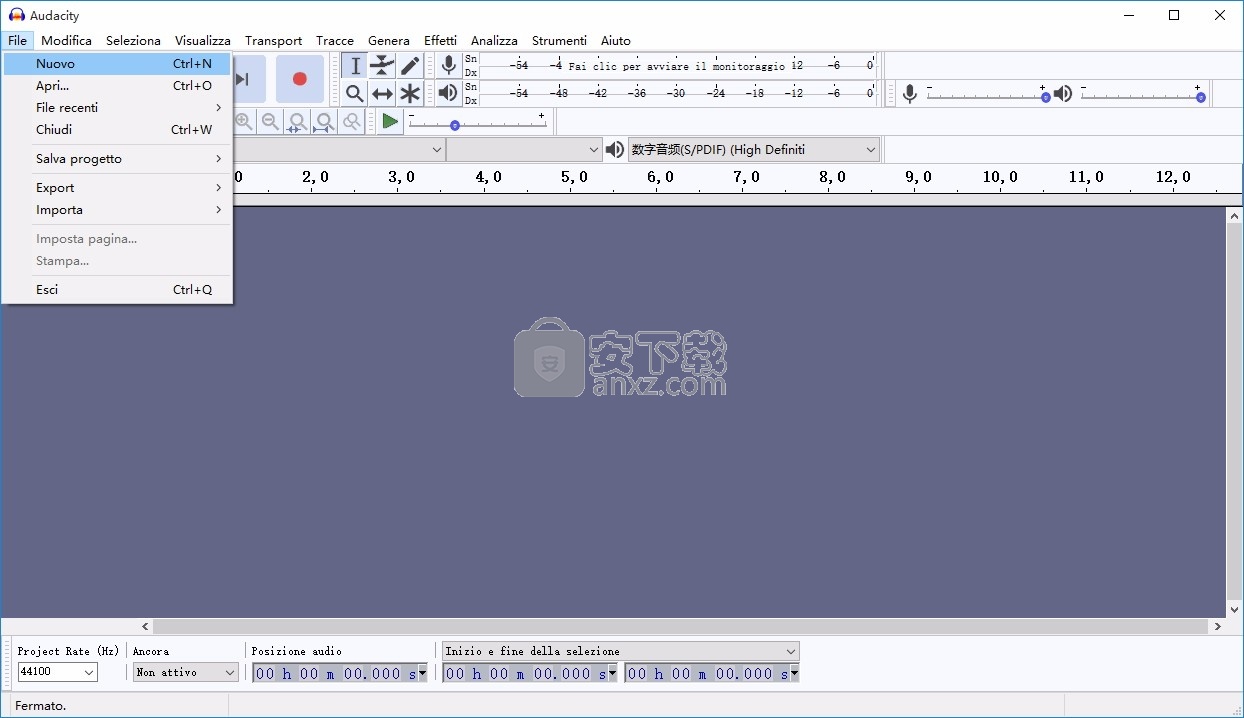The width and height of the screenshot is (1244, 718).
Task: Open the Seleziona menu
Action: pos(133,41)
